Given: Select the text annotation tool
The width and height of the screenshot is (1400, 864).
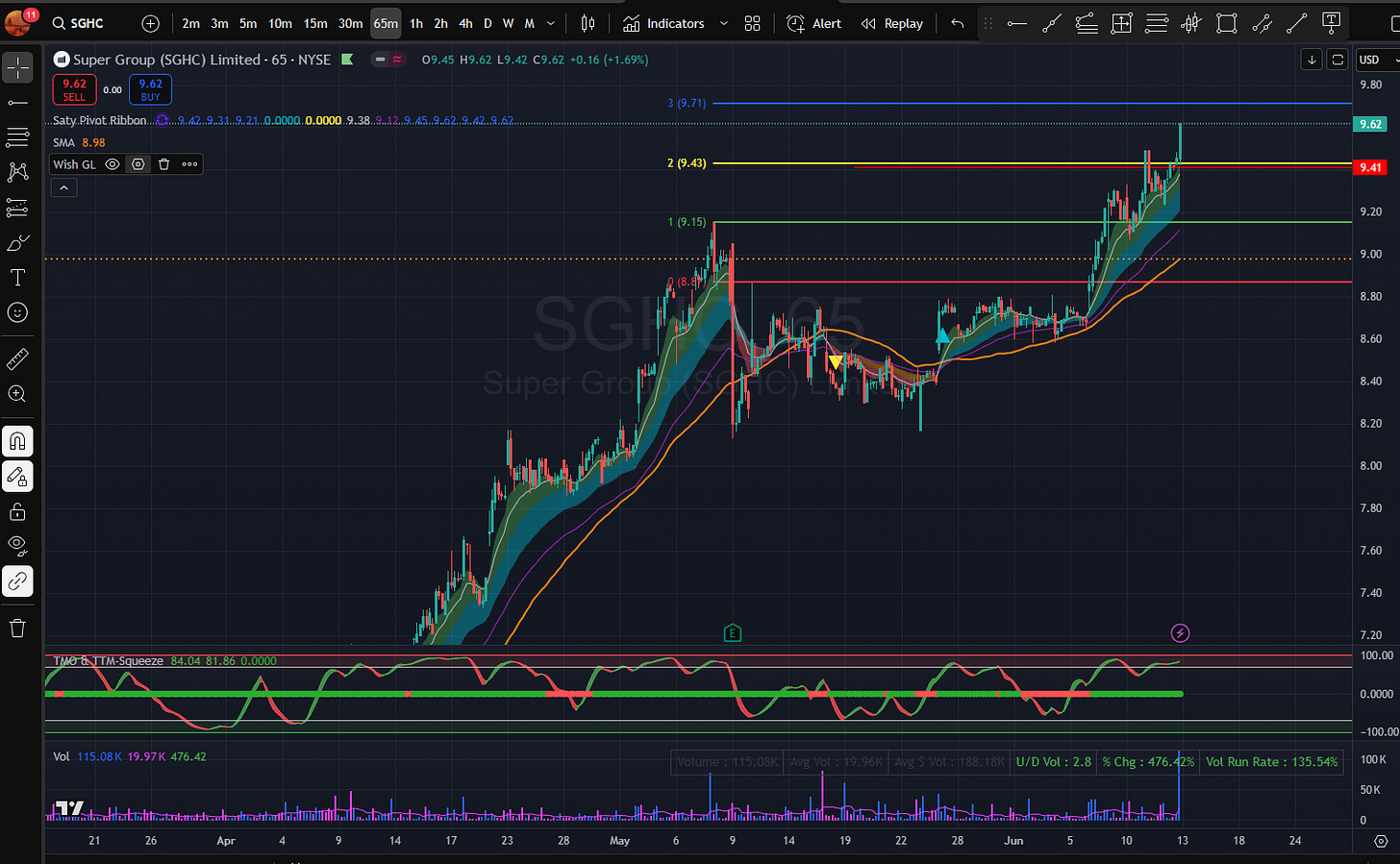Looking at the screenshot, I should click(x=17, y=278).
